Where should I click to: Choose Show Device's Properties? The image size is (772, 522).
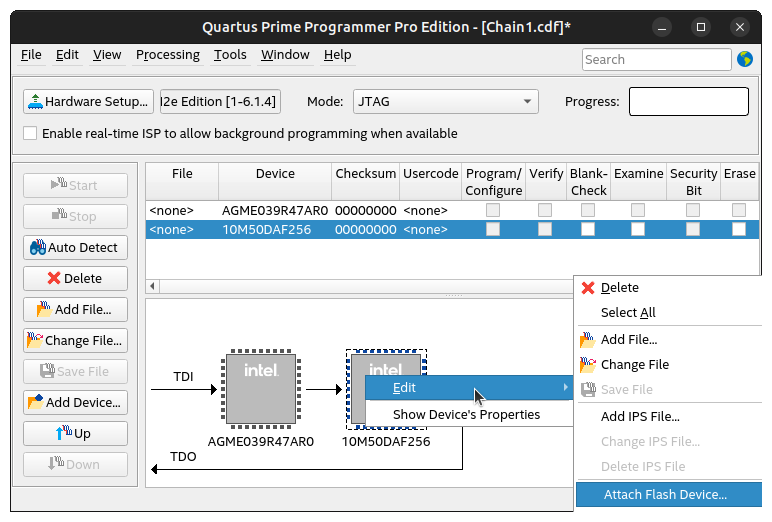point(466,414)
